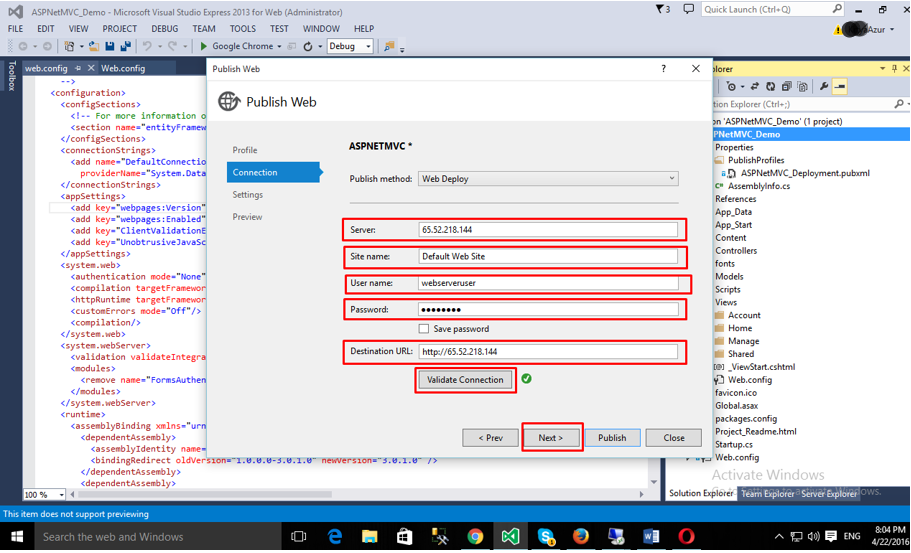This screenshot has width=911, height=553.
Task: Select ASPNetMVC_Deployment.pubxml in Solution Explorer
Action: coord(805,173)
